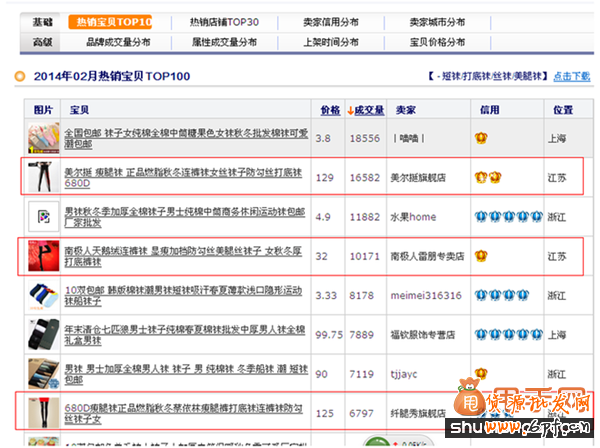Click seller name 美尔挺旗舰店

click(x=419, y=177)
